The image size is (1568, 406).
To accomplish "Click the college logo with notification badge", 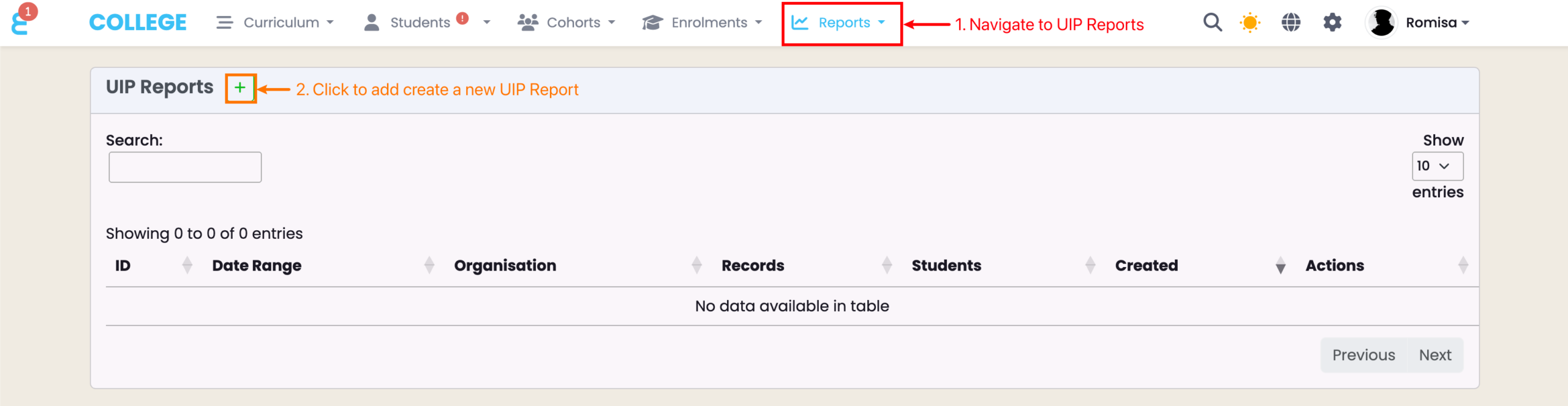I will [21, 22].
